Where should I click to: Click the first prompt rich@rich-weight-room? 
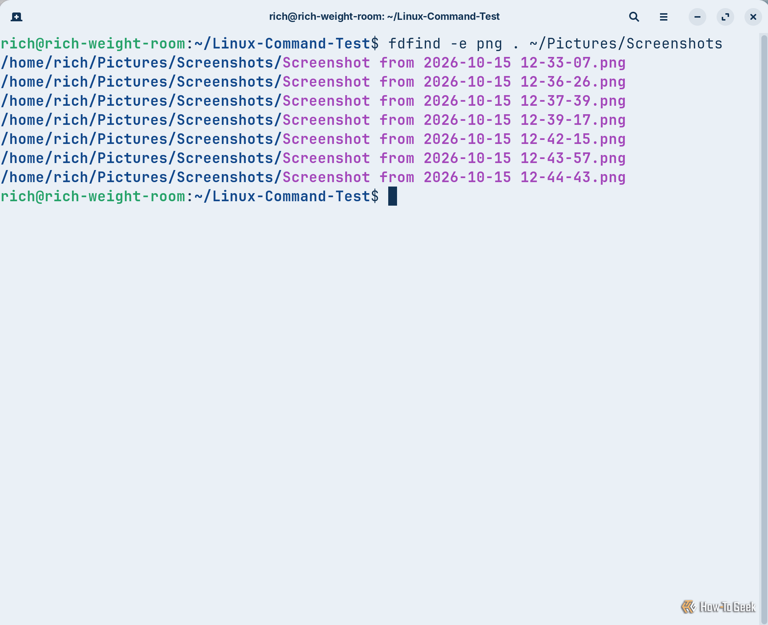[93, 44]
